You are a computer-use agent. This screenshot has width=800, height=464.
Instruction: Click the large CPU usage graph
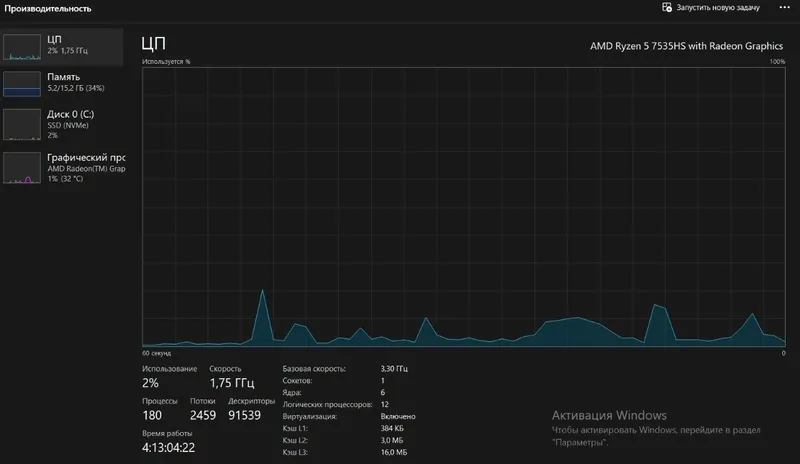click(464, 207)
